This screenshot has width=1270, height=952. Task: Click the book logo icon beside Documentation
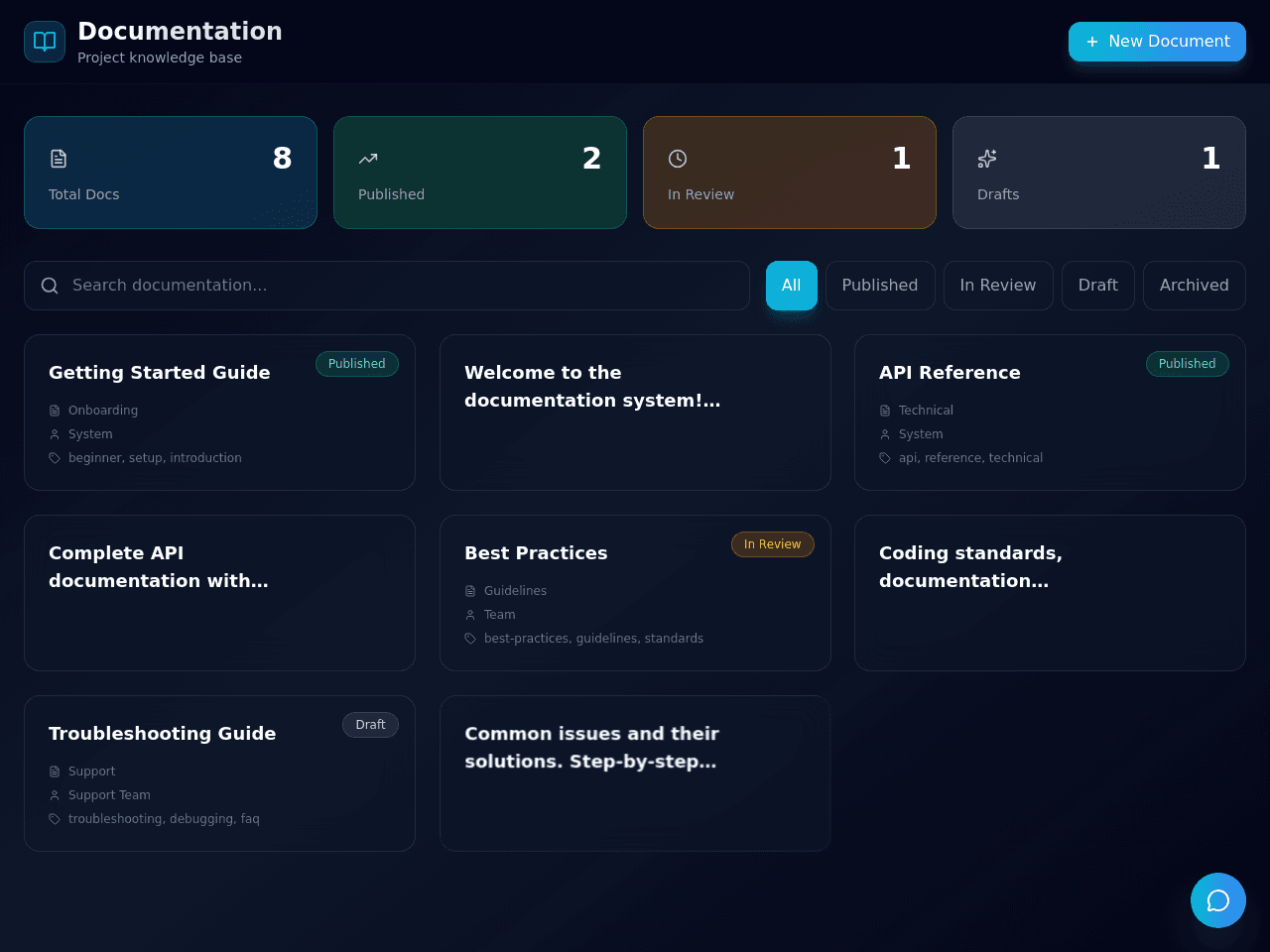click(45, 42)
